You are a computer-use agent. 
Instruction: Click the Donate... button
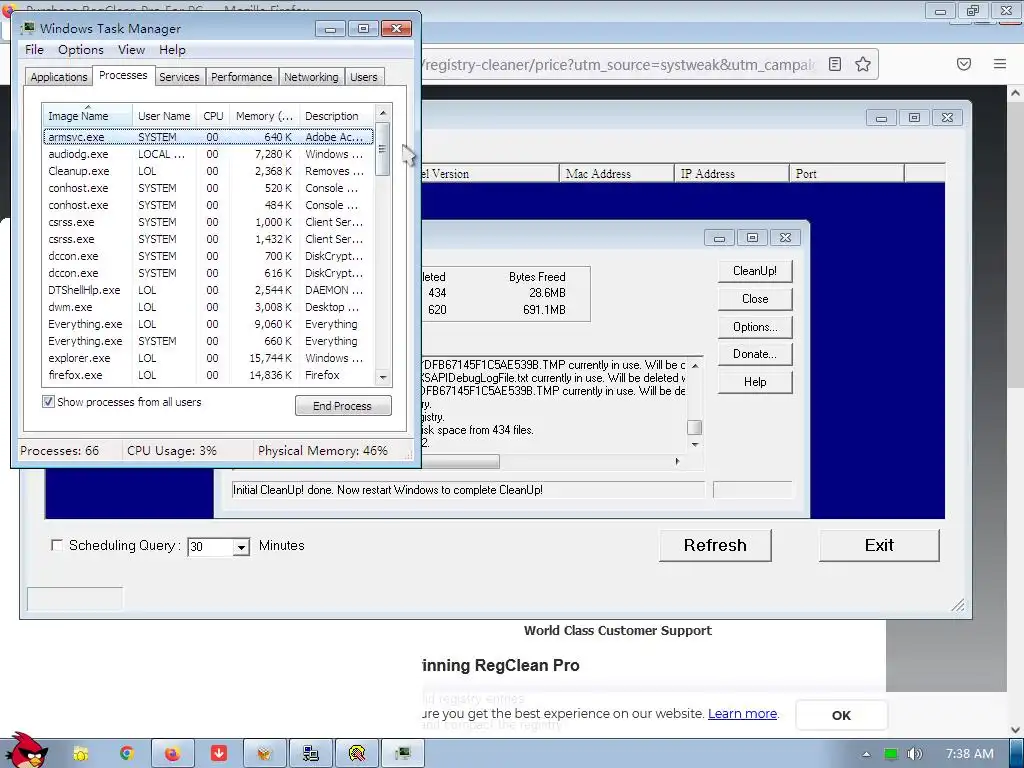[755, 354]
